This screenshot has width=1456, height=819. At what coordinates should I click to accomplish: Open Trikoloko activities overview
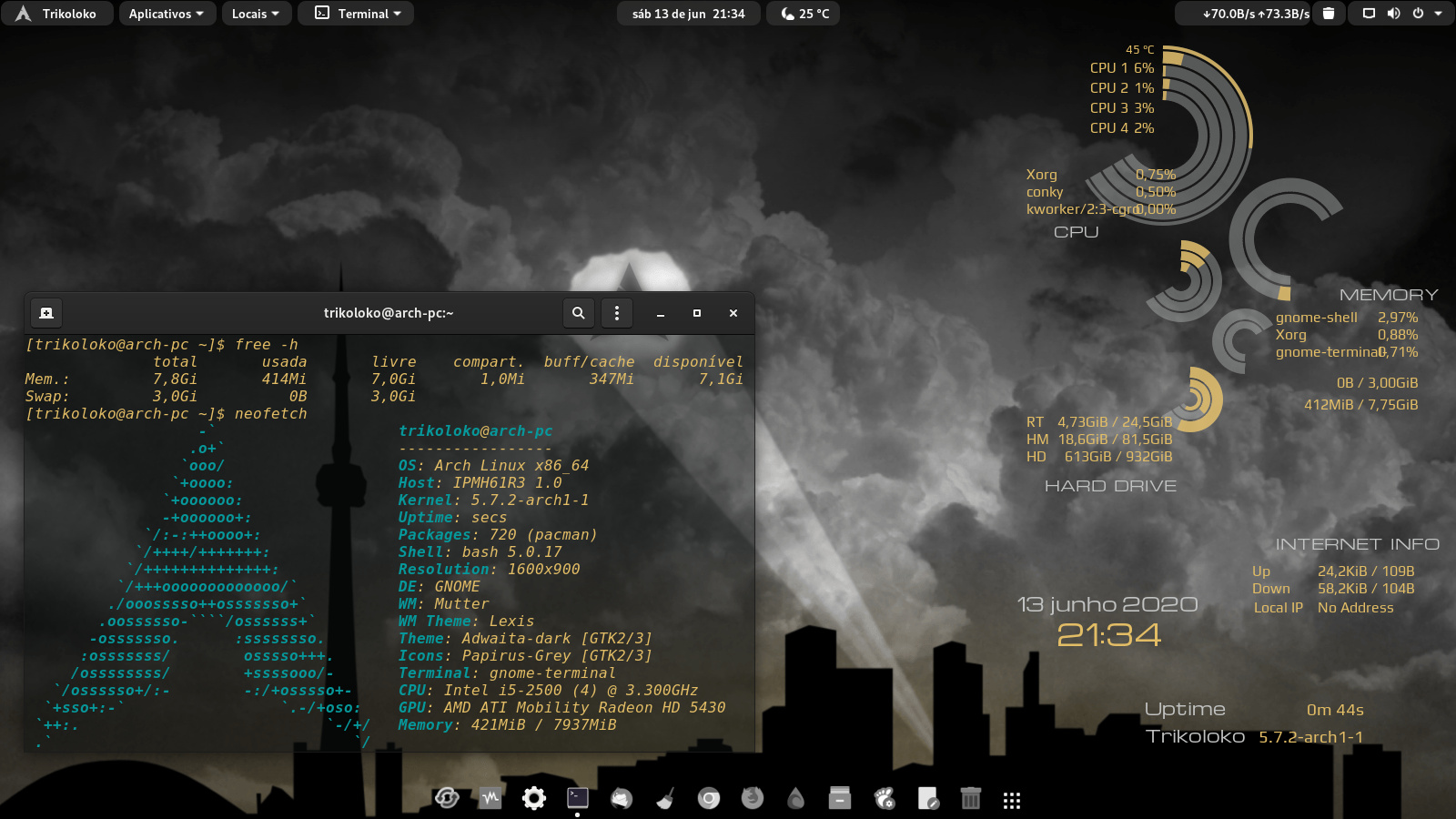pyautogui.click(x=56, y=14)
